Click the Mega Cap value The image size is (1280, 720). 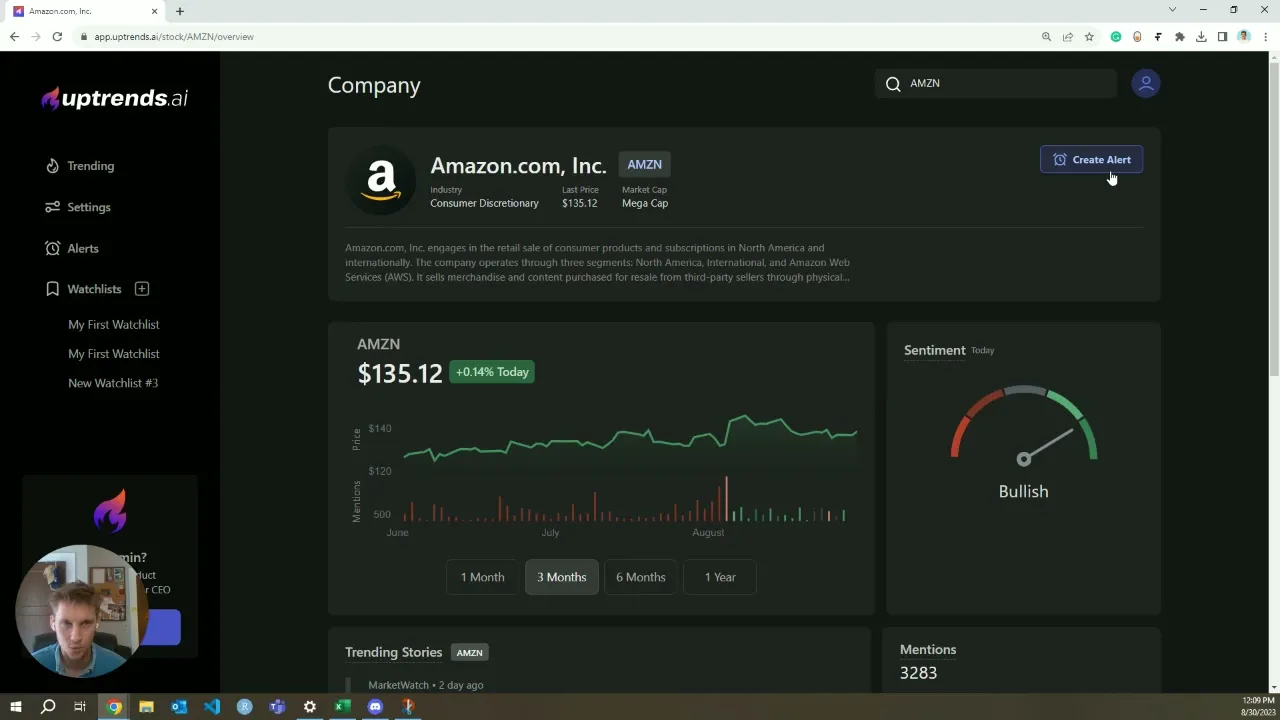[645, 203]
